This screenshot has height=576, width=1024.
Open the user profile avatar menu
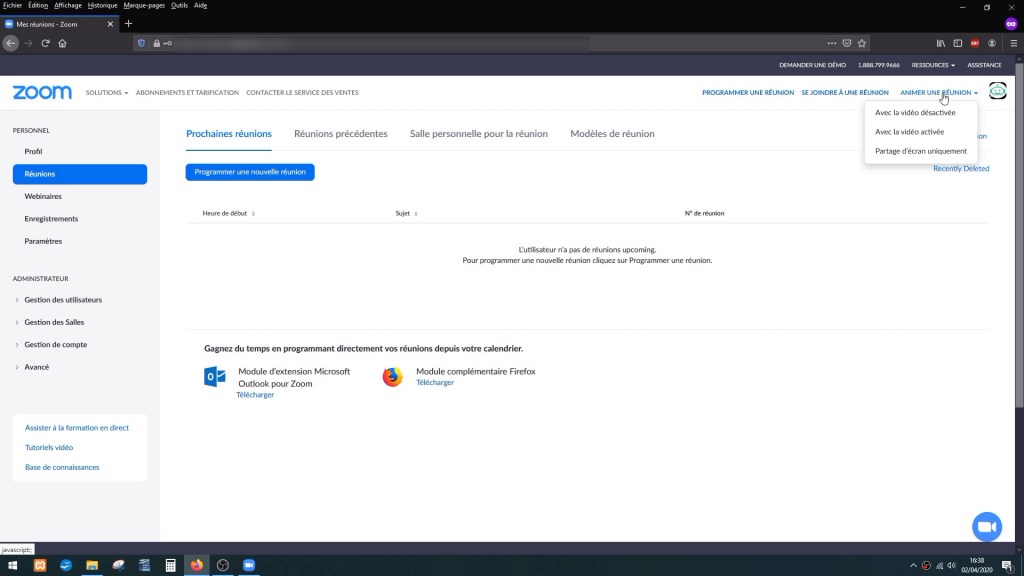[997, 91]
